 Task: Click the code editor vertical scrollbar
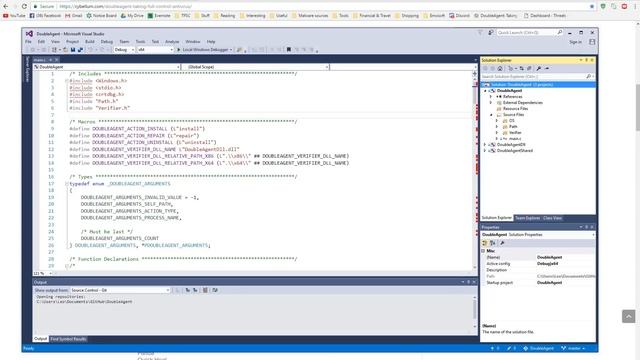point(475,169)
